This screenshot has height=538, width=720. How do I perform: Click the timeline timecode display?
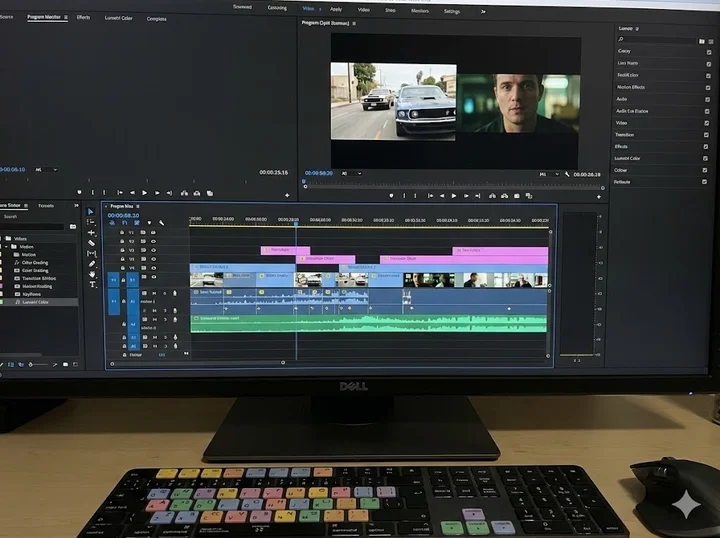(123, 215)
